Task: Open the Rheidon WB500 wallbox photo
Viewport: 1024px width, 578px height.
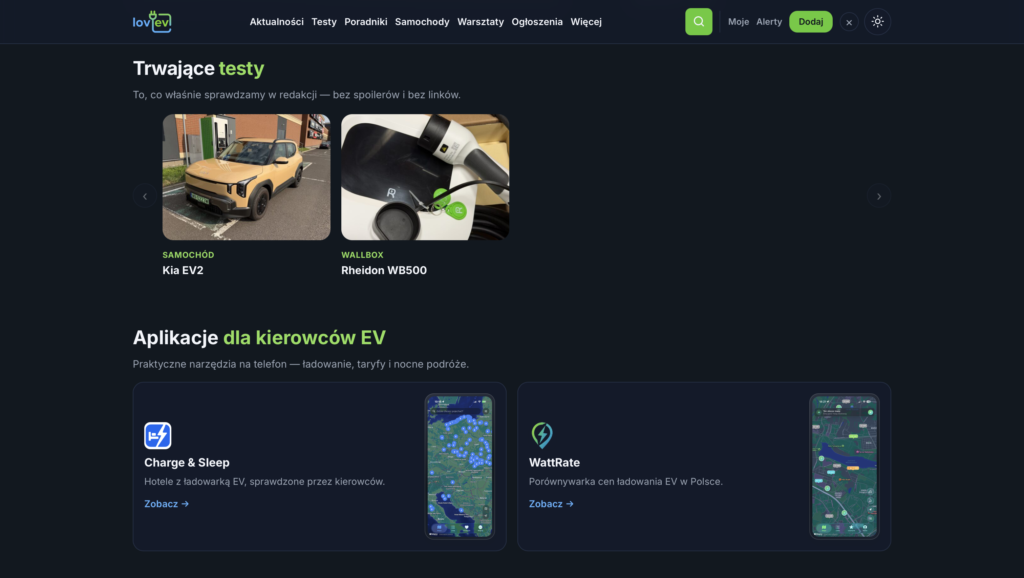Action: 424,177
